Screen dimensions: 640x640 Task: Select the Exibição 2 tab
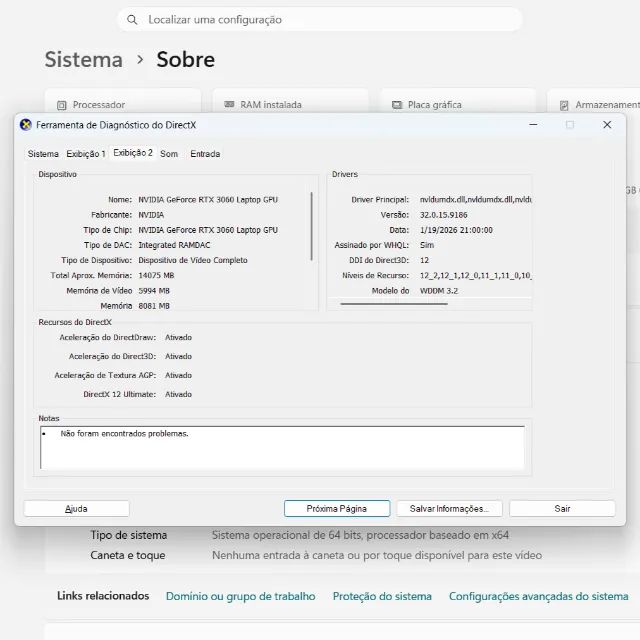tap(133, 153)
